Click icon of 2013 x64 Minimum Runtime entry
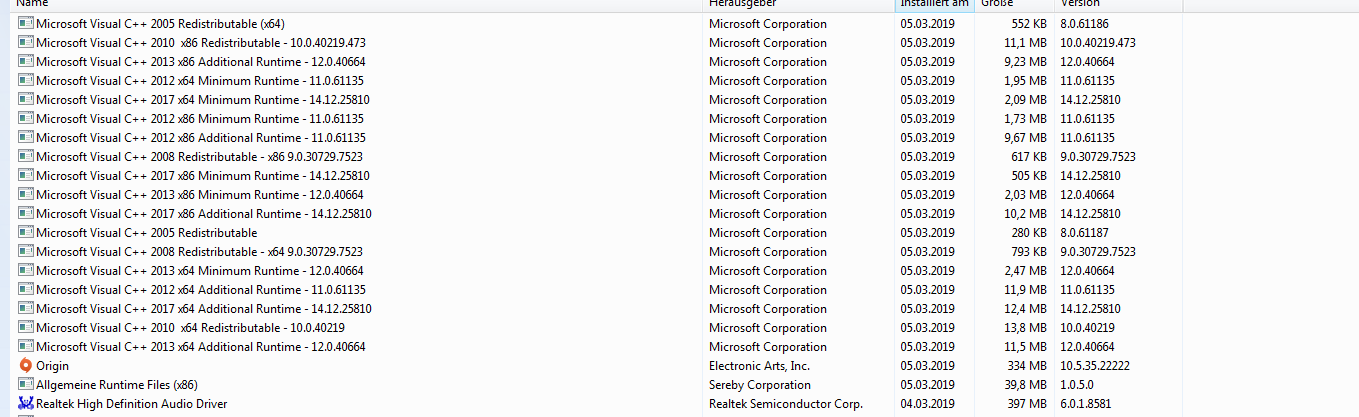Image resolution: width=1359 pixels, height=417 pixels. pyautogui.click(x=26, y=270)
